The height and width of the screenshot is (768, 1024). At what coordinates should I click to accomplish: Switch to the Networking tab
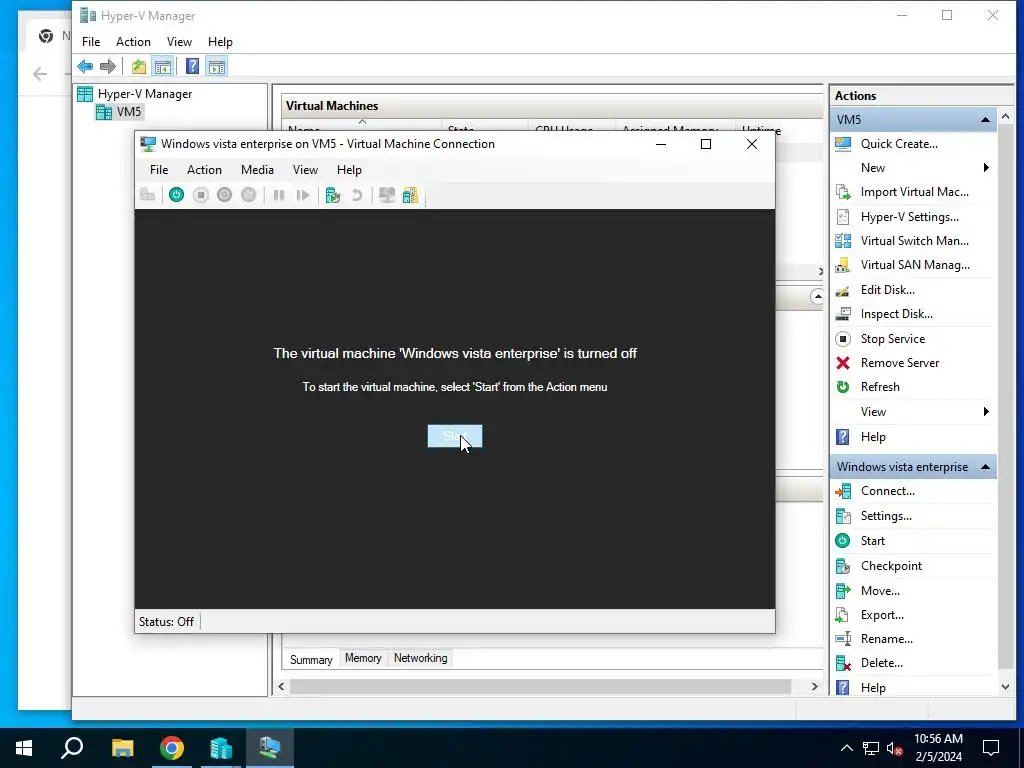[421, 658]
